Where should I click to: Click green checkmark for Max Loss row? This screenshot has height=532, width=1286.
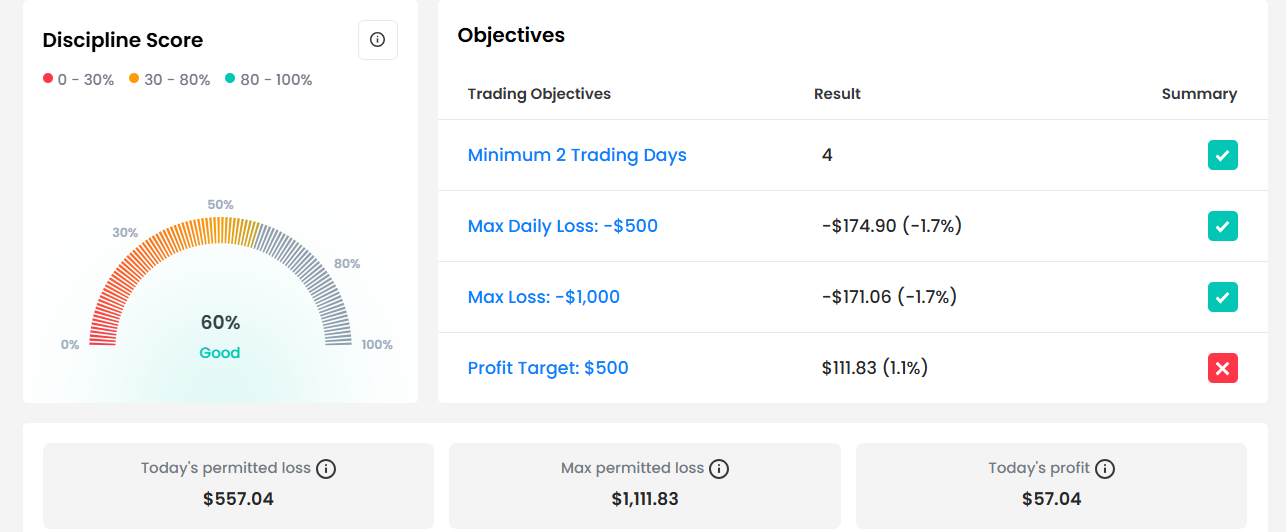[x=1222, y=297]
